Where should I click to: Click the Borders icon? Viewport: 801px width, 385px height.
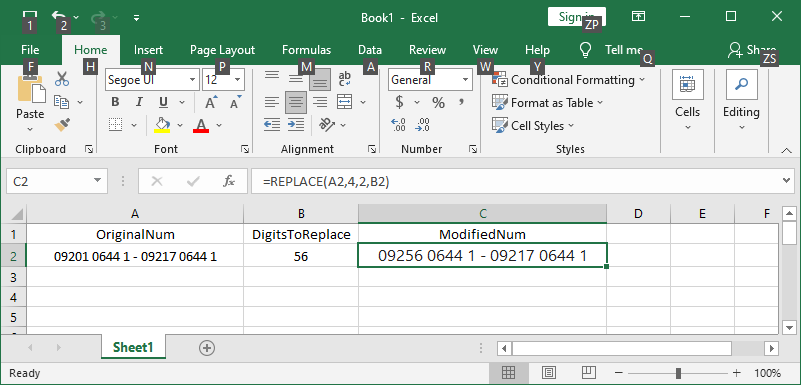[x=116, y=125]
